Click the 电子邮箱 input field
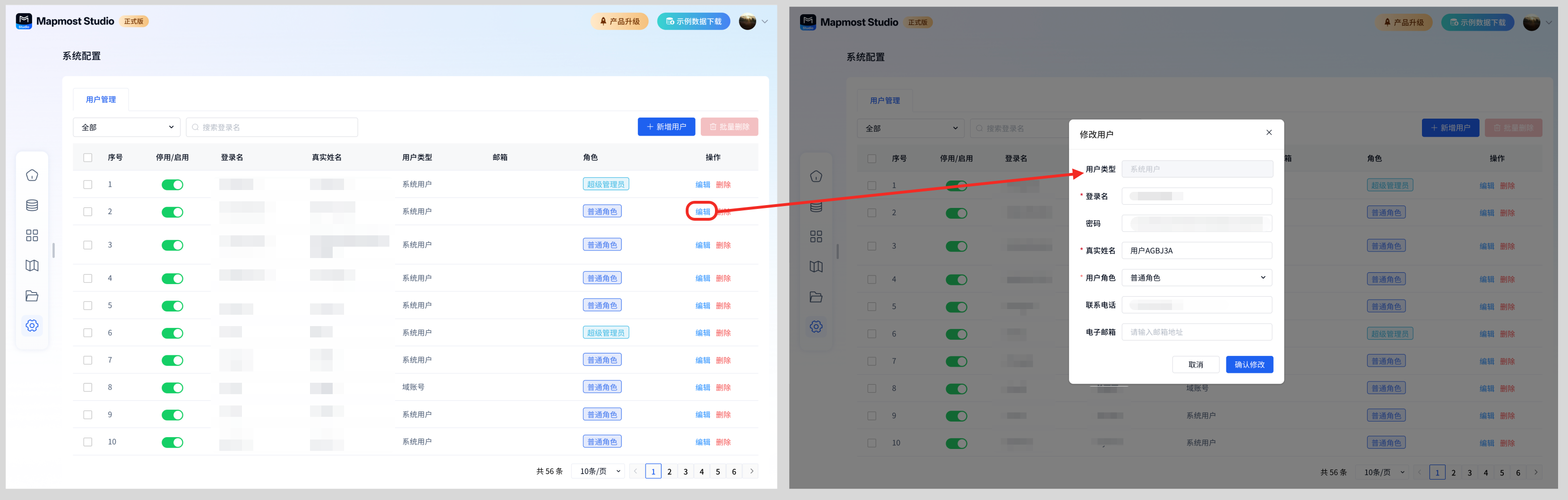Screen dimensions: 1568x500 (1197, 333)
